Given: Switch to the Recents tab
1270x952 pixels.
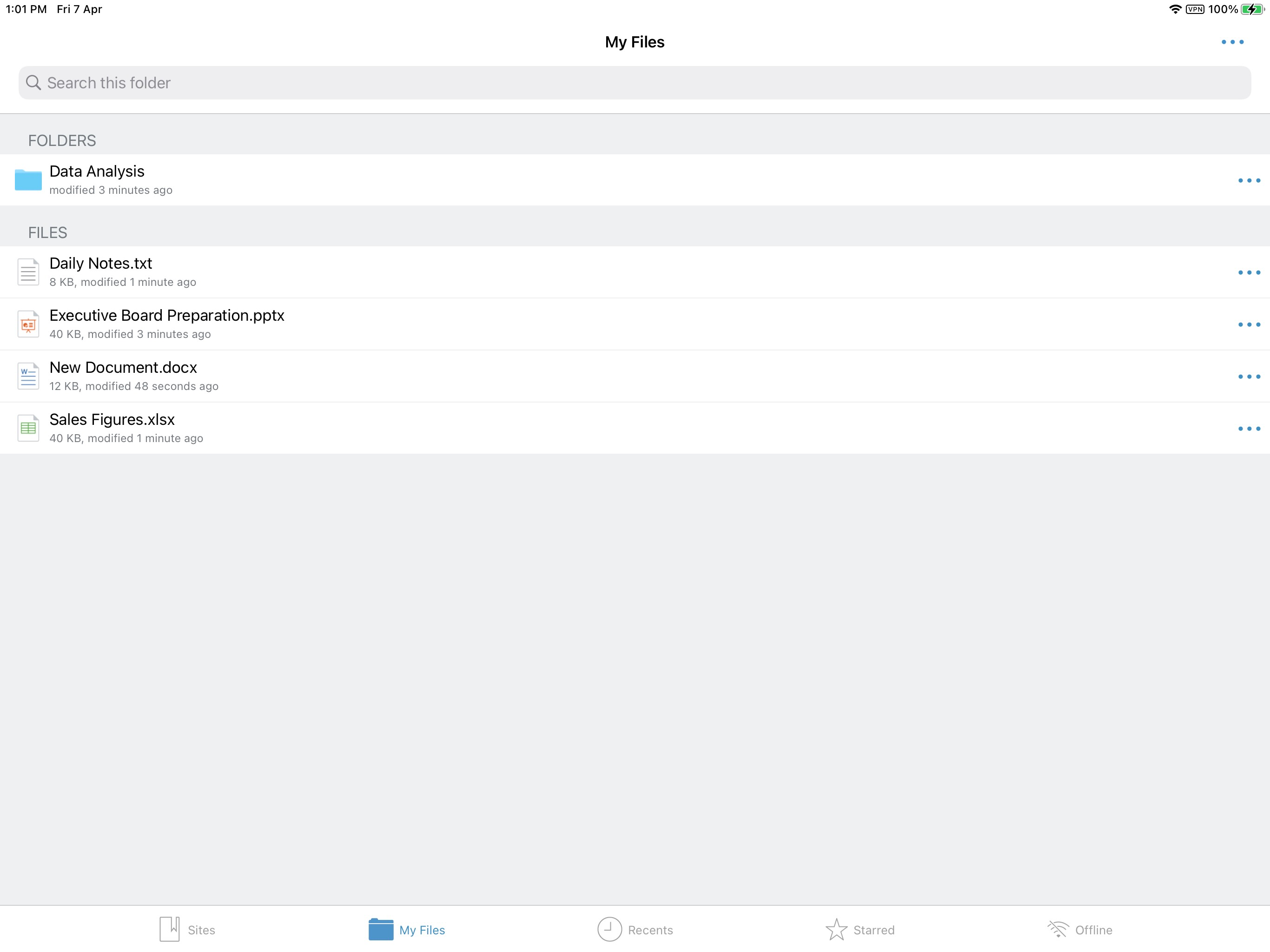Looking at the screenshot, I should point(635,930).
